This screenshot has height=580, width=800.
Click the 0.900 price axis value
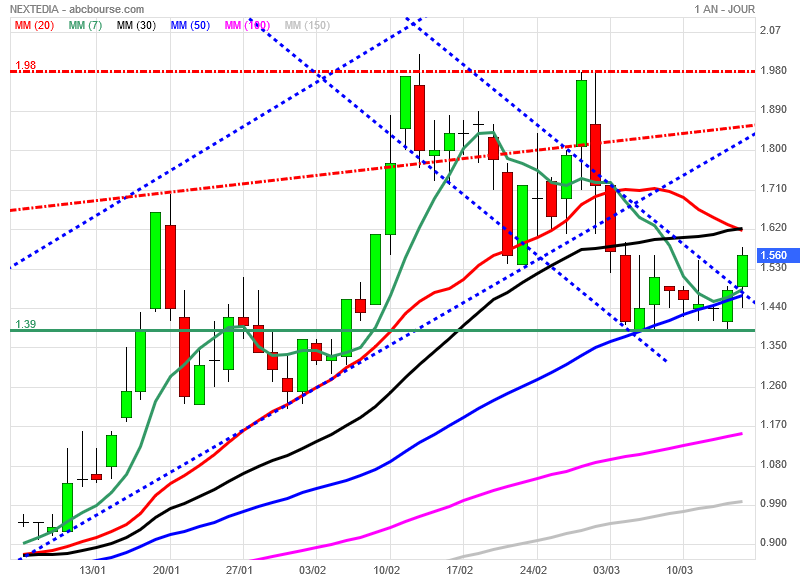pyautogui.click(x=773, y=542)
